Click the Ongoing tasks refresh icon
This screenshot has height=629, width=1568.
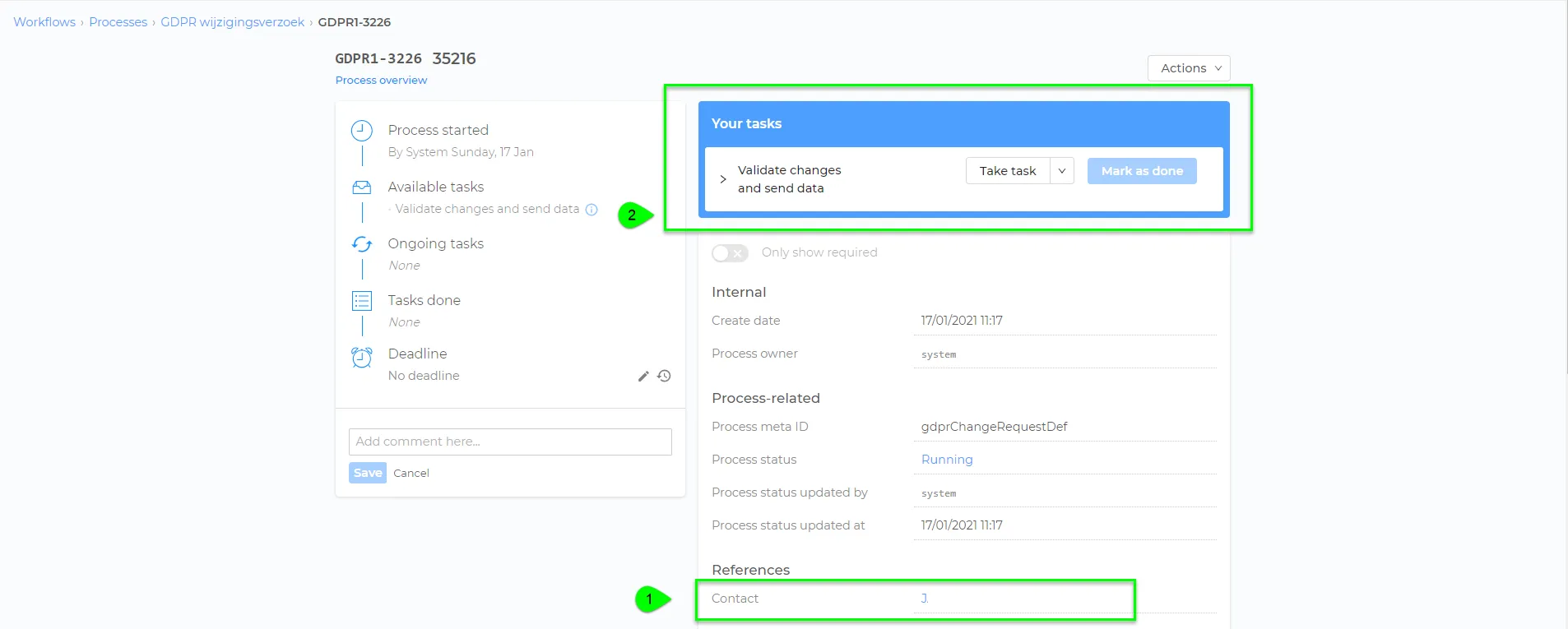click(x=362, y=244)
